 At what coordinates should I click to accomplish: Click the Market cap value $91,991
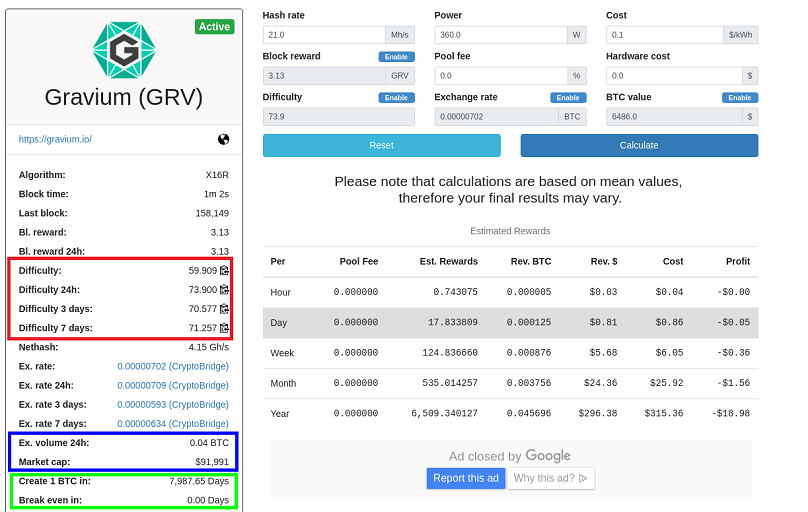212,462
